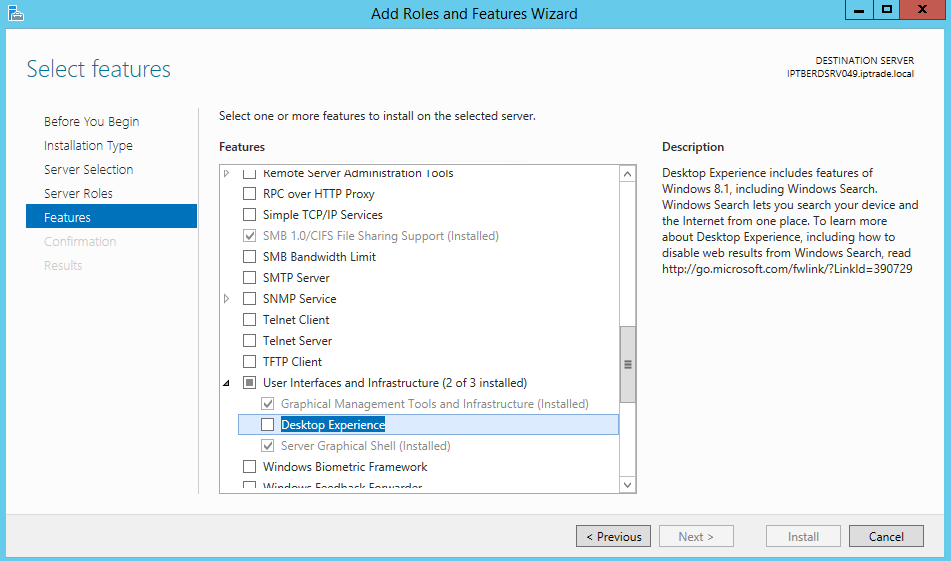Image resolution: width=951 pixels, height=561 pixels.
Task: Expand Remote Server Administration Tools node
Action: (x=226, y=173)
